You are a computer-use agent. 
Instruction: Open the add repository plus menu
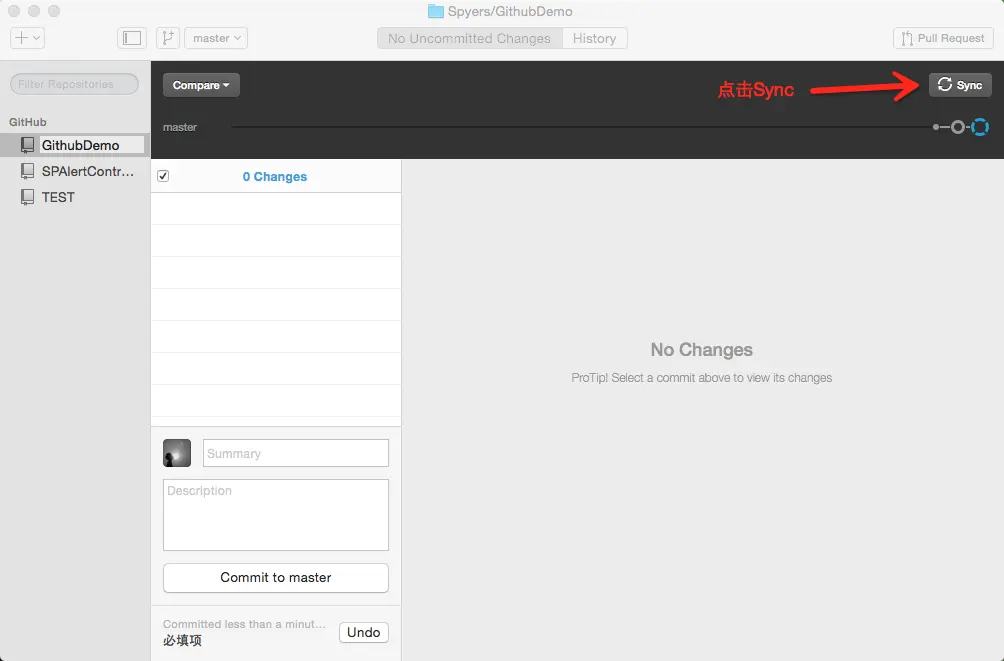(x=27, y=38)
